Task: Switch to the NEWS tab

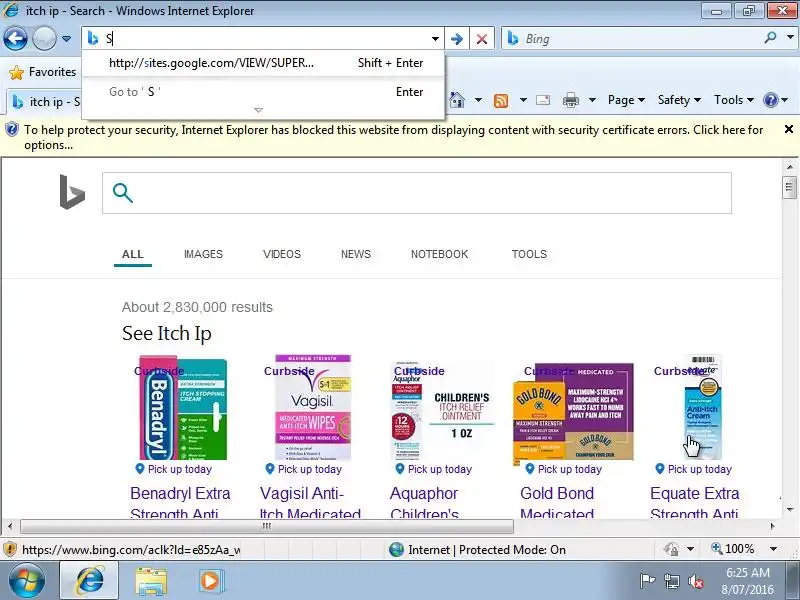Action: (356, 254)
